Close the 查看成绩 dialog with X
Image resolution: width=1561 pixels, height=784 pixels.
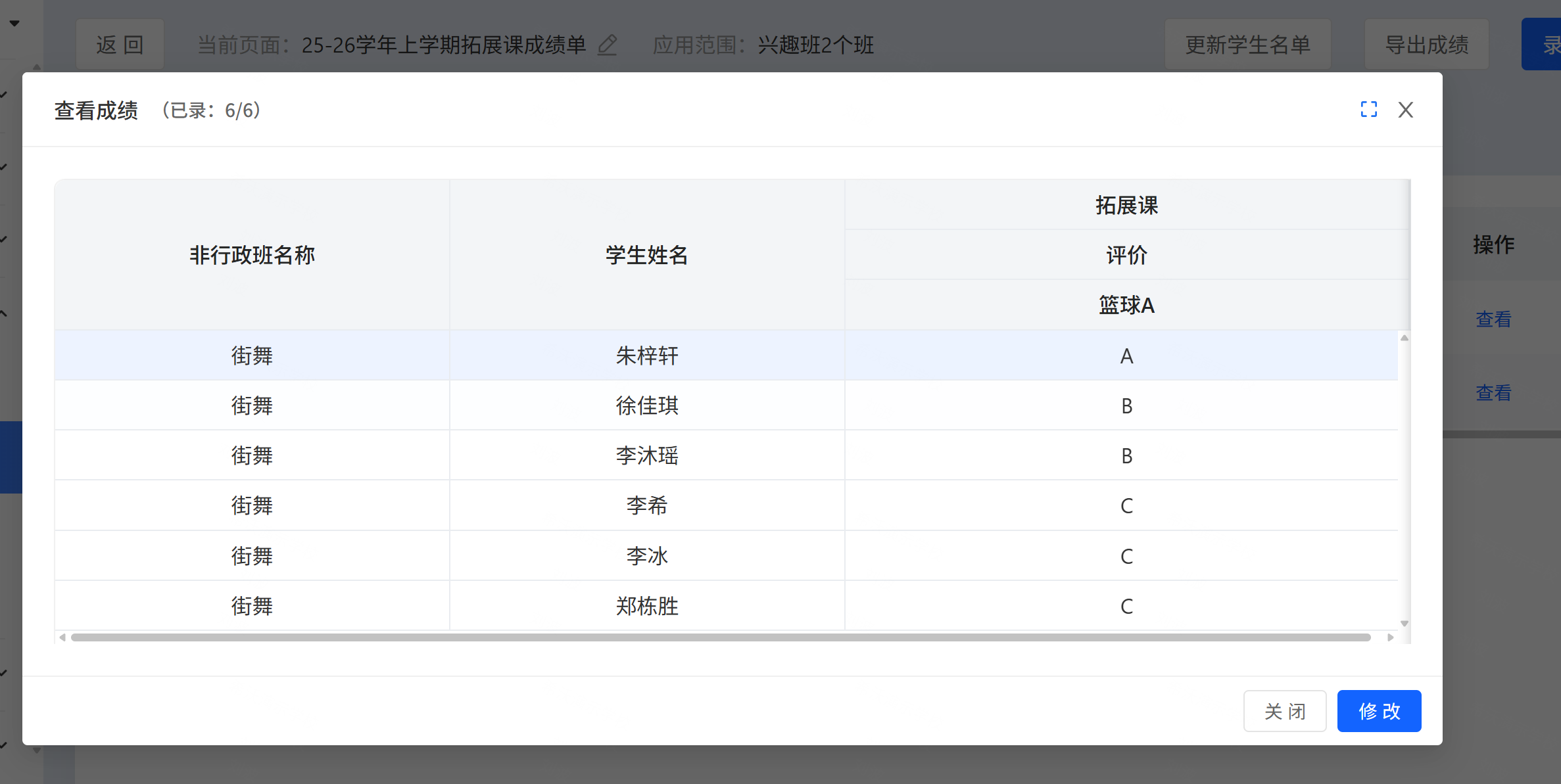(1405, 110)
